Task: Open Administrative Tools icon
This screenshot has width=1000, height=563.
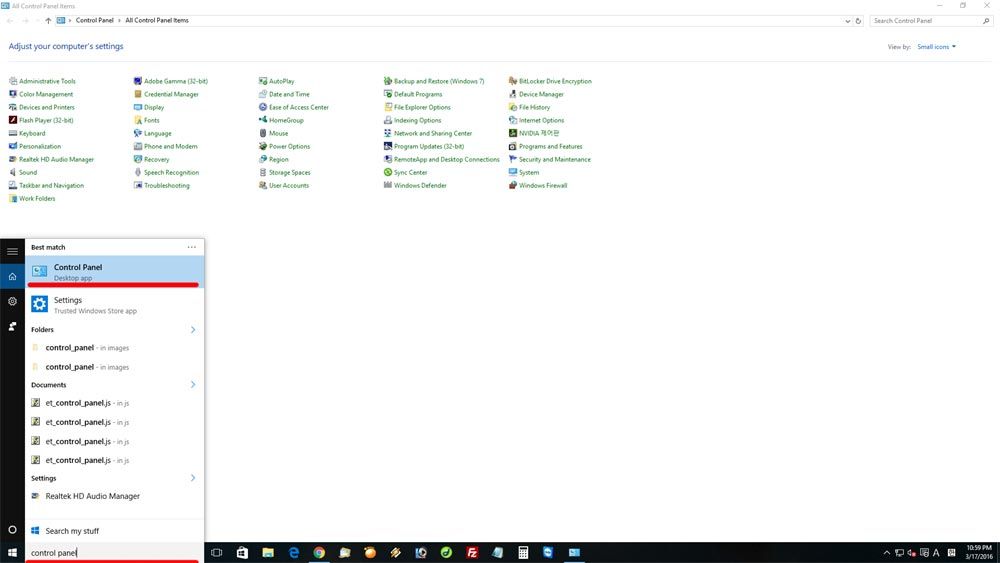Action: tap(13, 81)
